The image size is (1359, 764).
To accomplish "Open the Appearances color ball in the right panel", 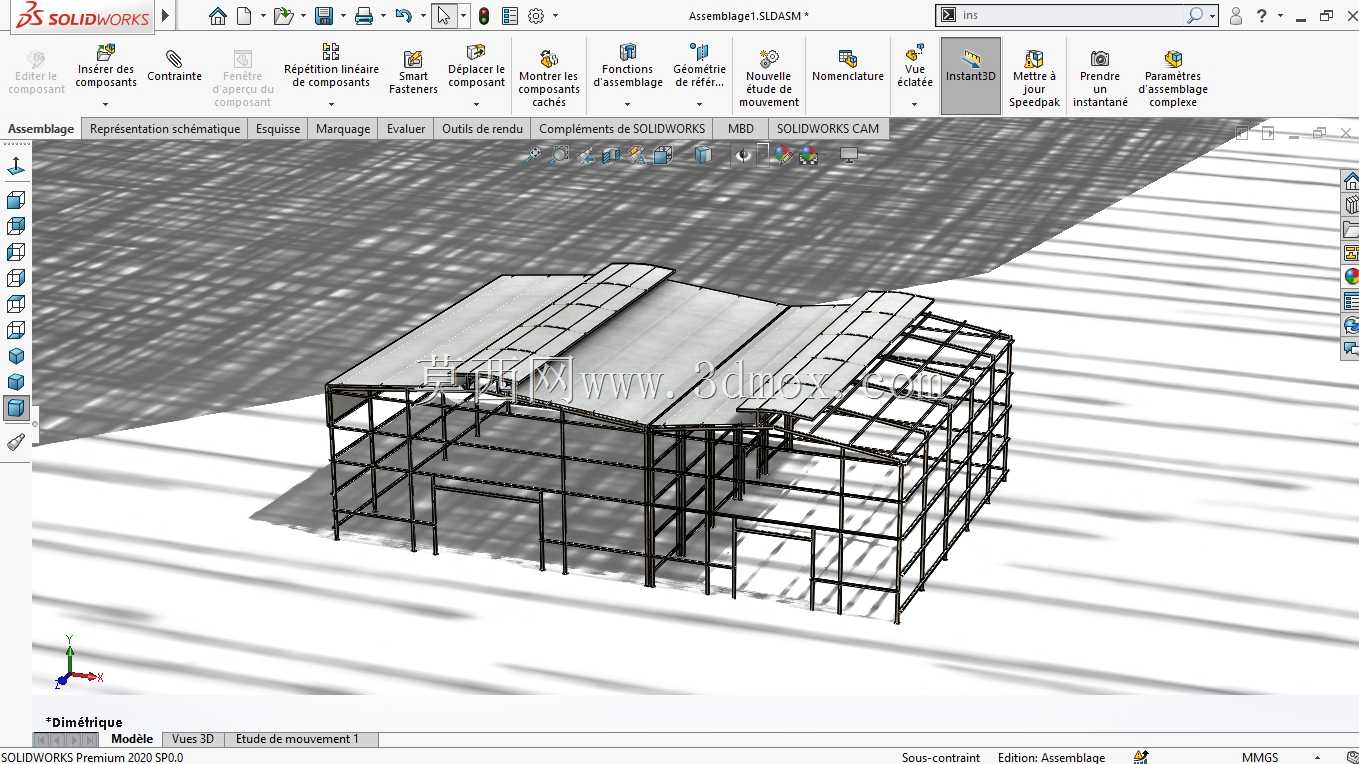I will (1351, 276).
